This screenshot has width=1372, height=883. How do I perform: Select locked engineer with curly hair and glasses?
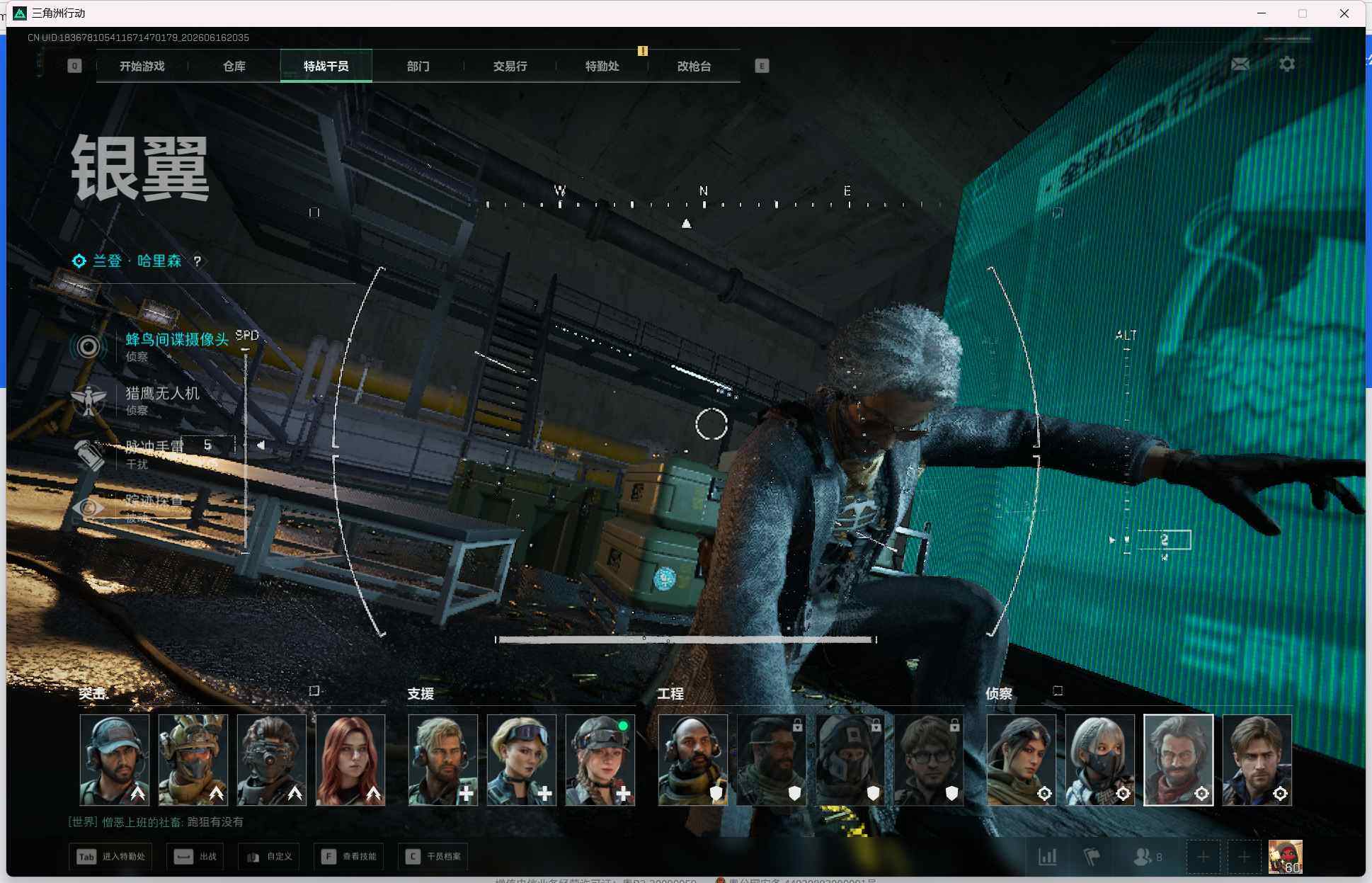coord(929,760)
